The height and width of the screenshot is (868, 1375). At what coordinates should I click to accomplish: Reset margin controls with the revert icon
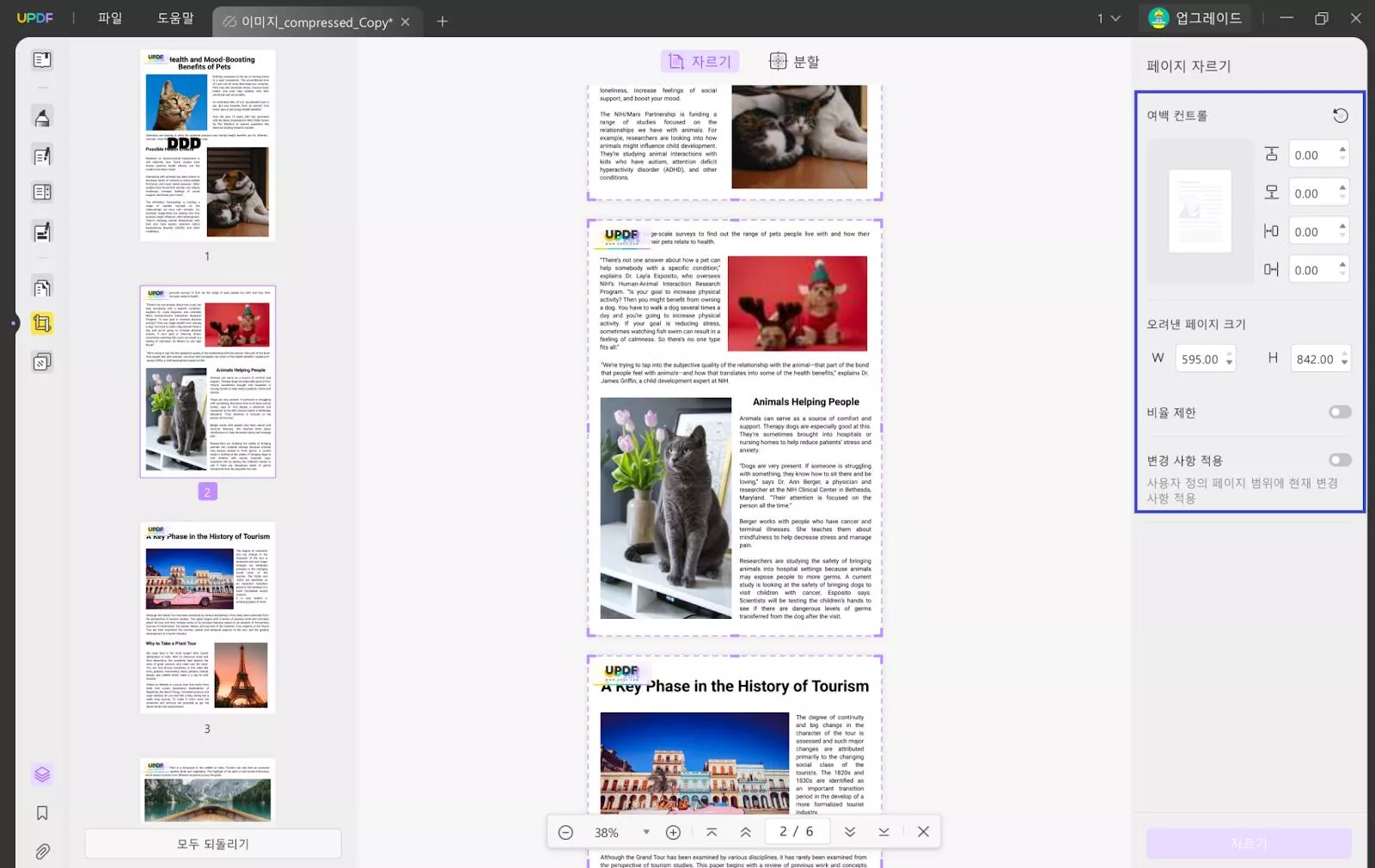[x=1340, y=116]
